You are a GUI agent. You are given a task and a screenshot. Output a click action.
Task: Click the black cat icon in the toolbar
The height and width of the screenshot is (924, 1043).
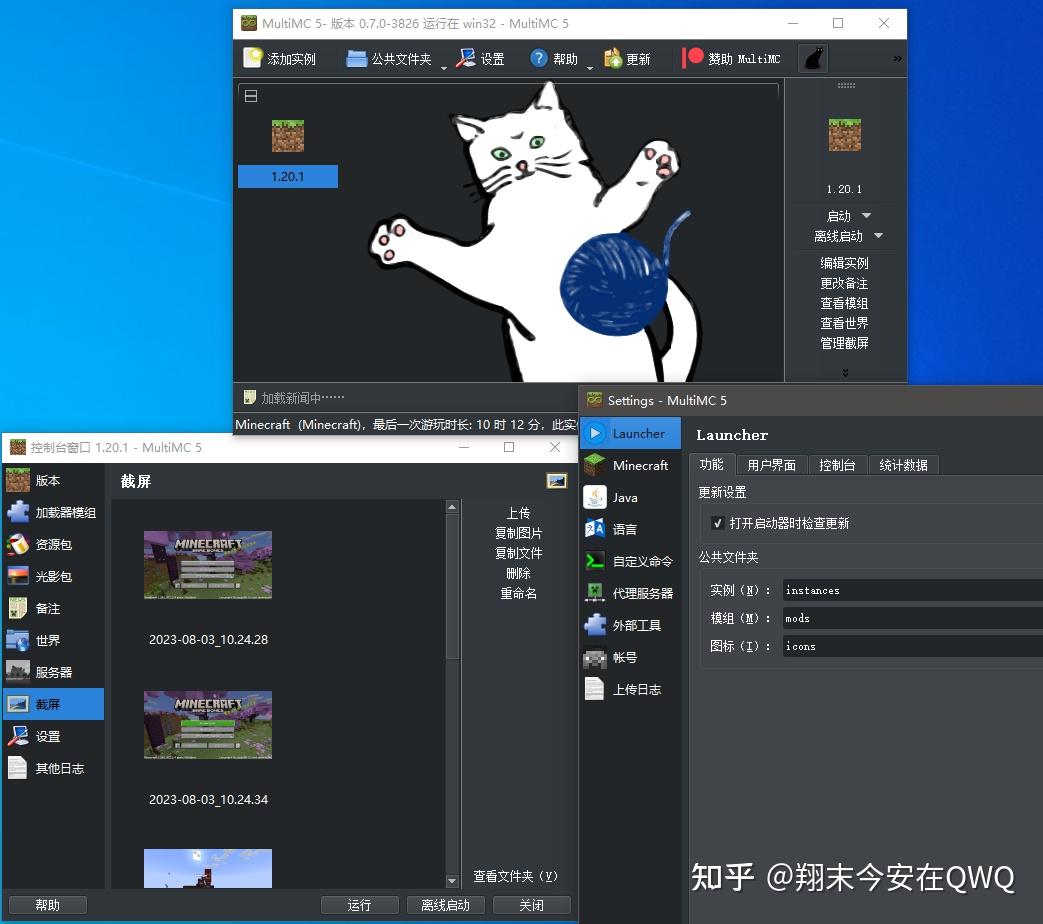[x=812, y=58]
